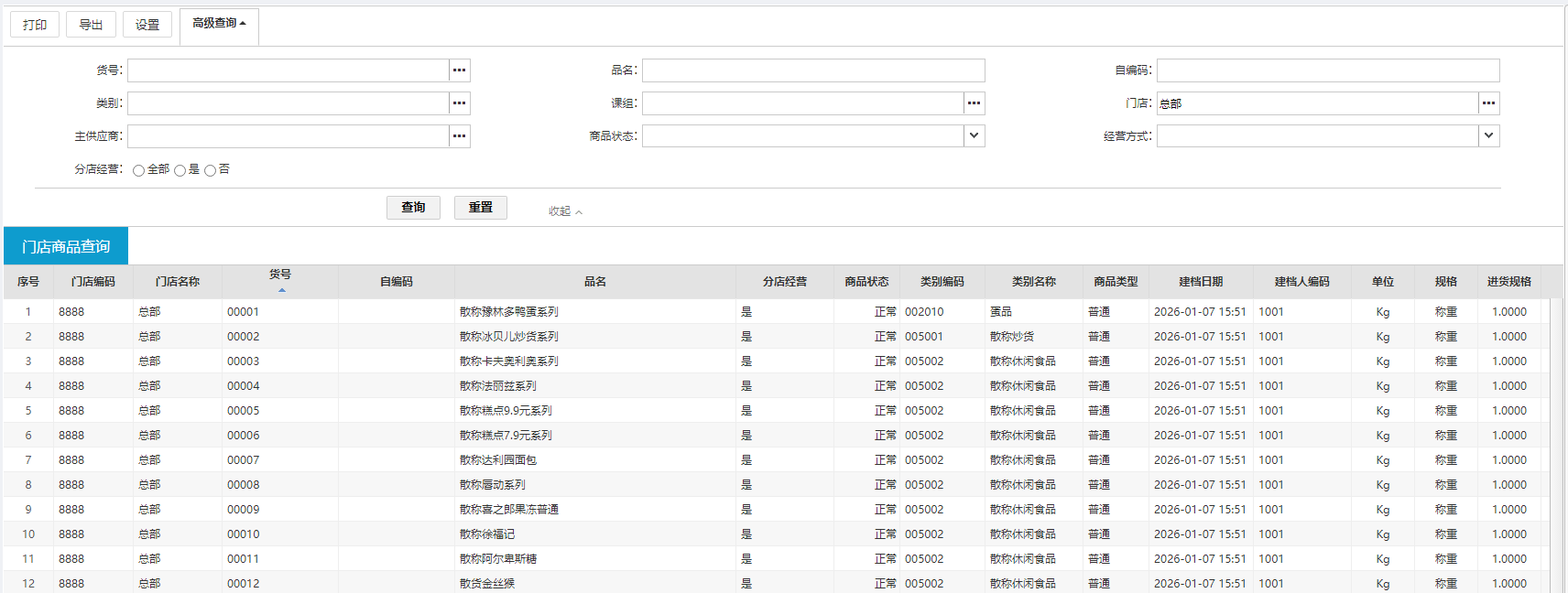The height and width of the screenshot is (593, 1568).
Task: Expand the 商品状态 dropdown
Action: [x=974, y=136]
